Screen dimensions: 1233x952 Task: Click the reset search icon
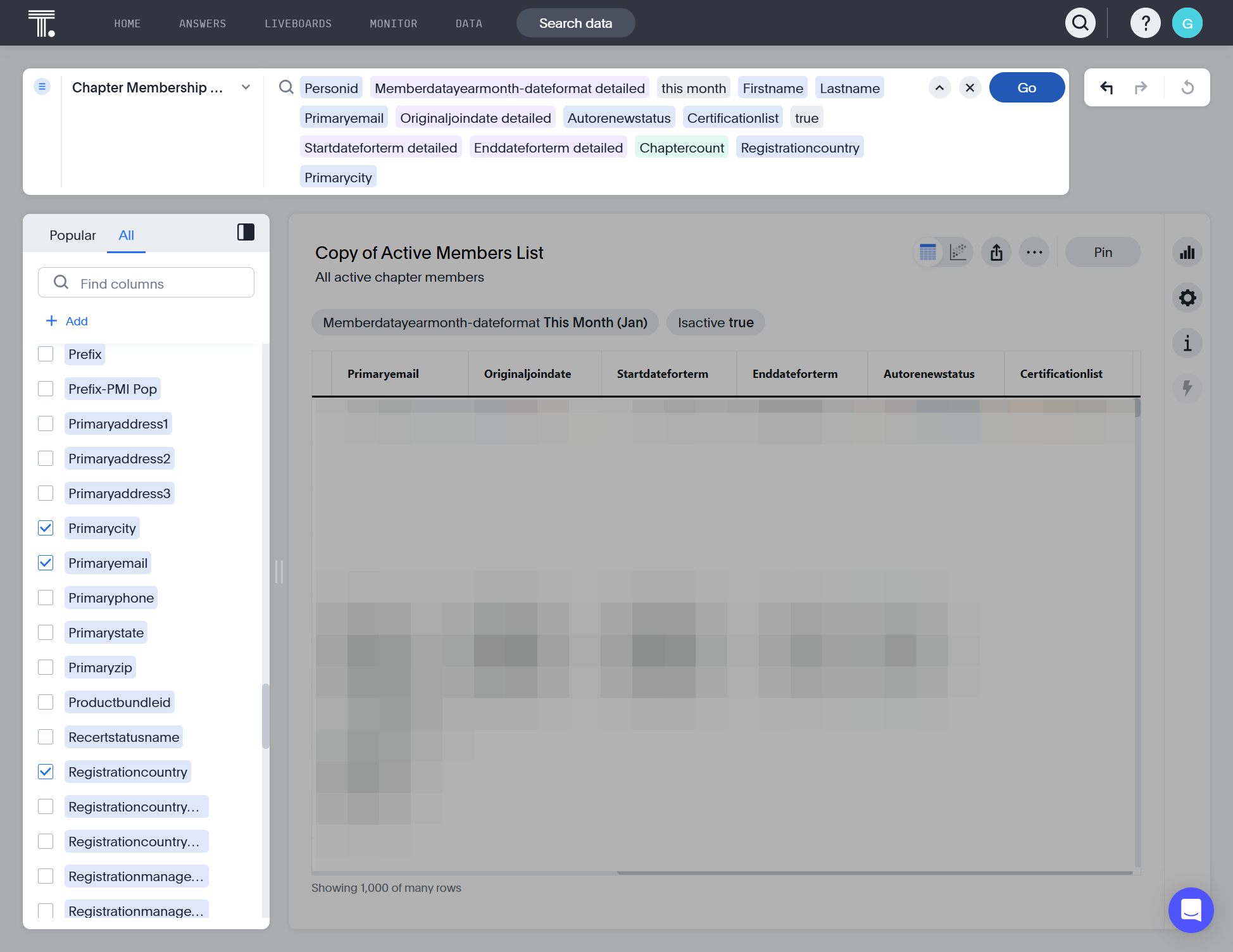click(x=1187, y=87)
